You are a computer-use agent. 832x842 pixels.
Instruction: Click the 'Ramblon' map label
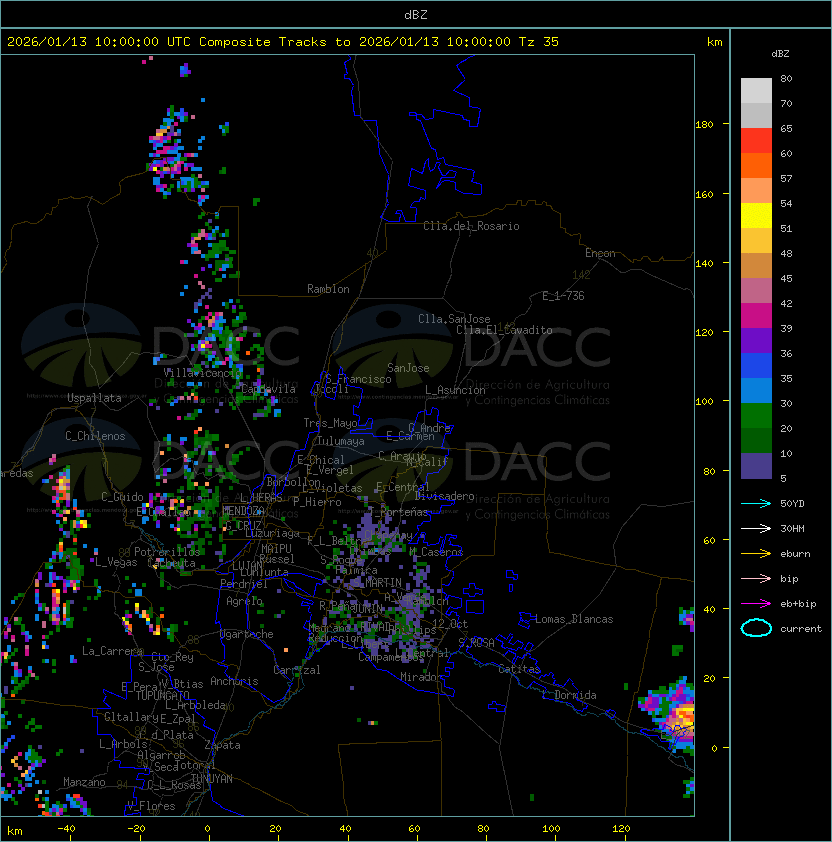(328, 289)
